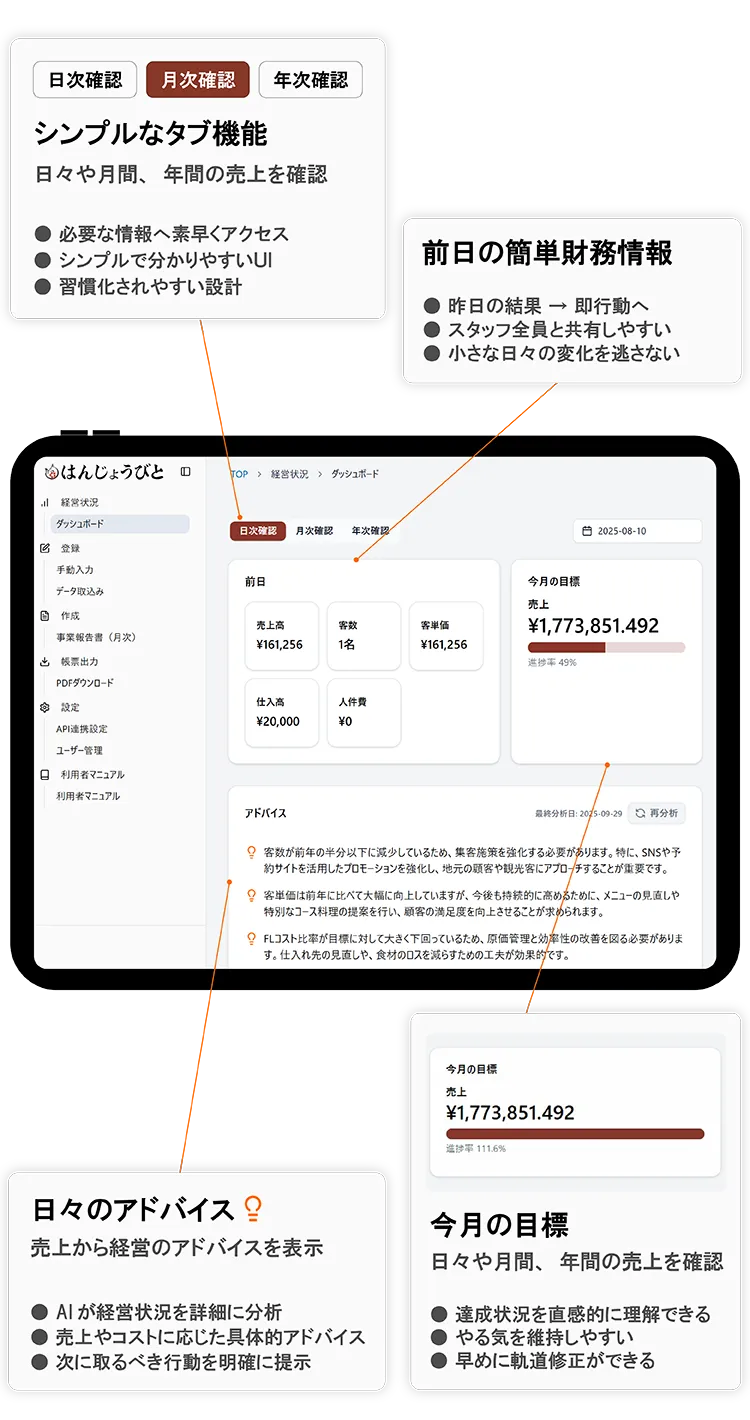Toggle the sidebar collapse icon beside the logo
Viewport: 750px width, 1420px height.
click(185, 472)
